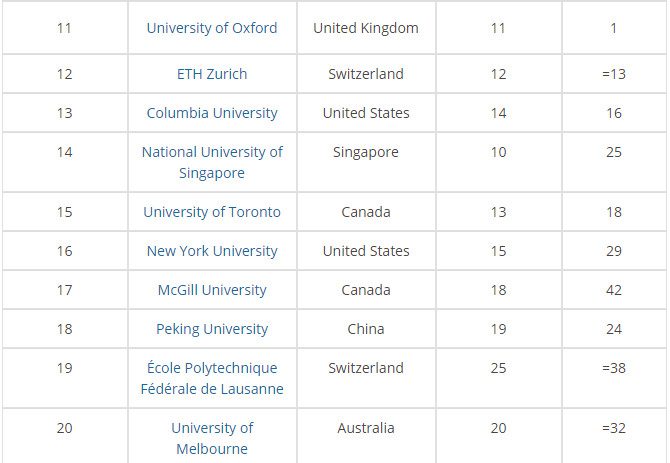Click the New York University link

tap(212, 251)
